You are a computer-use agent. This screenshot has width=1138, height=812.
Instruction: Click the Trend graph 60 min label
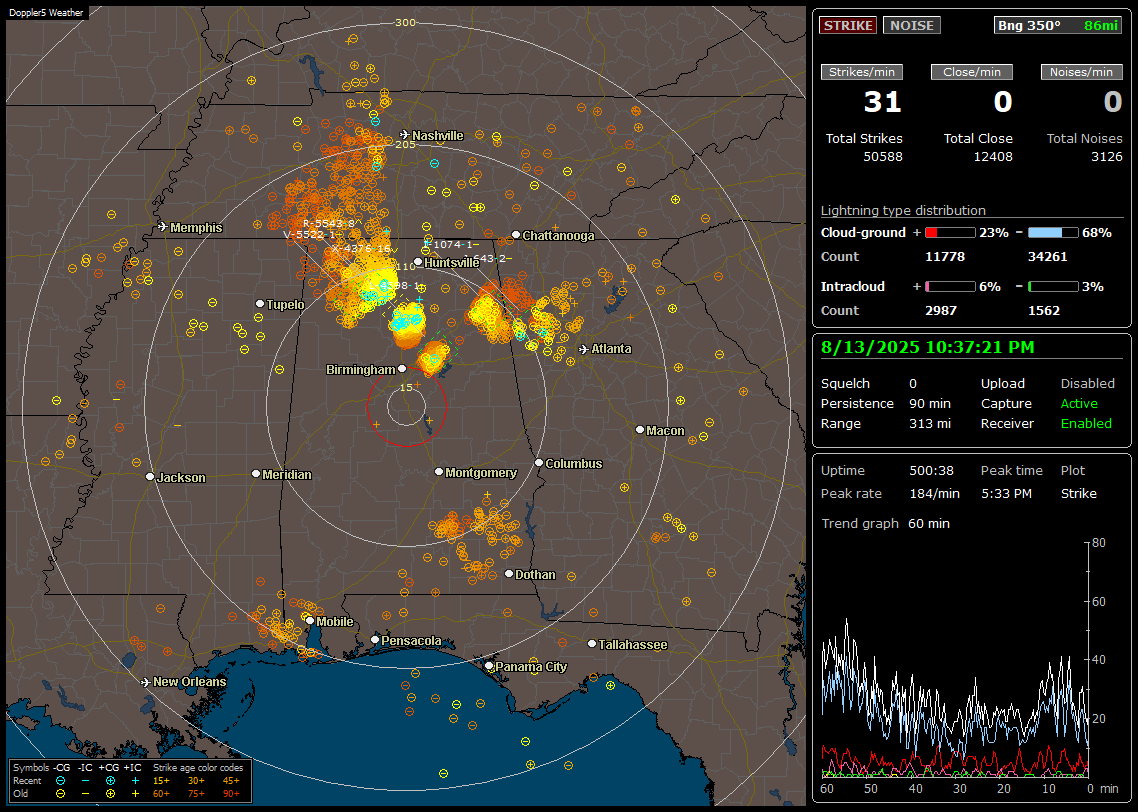point(885,523)
